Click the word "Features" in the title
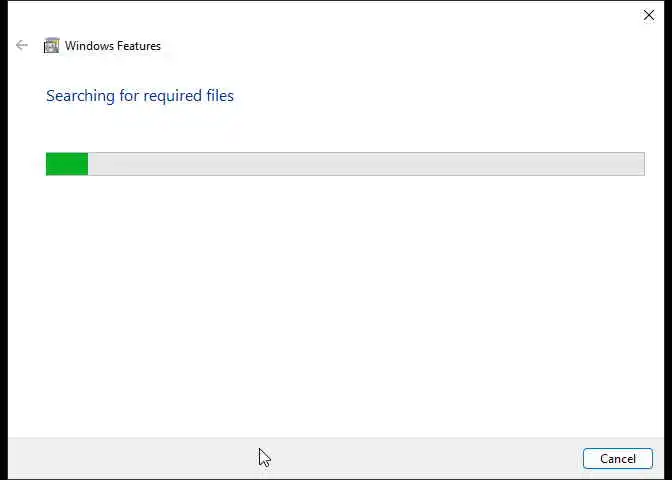 pos(139,46)
